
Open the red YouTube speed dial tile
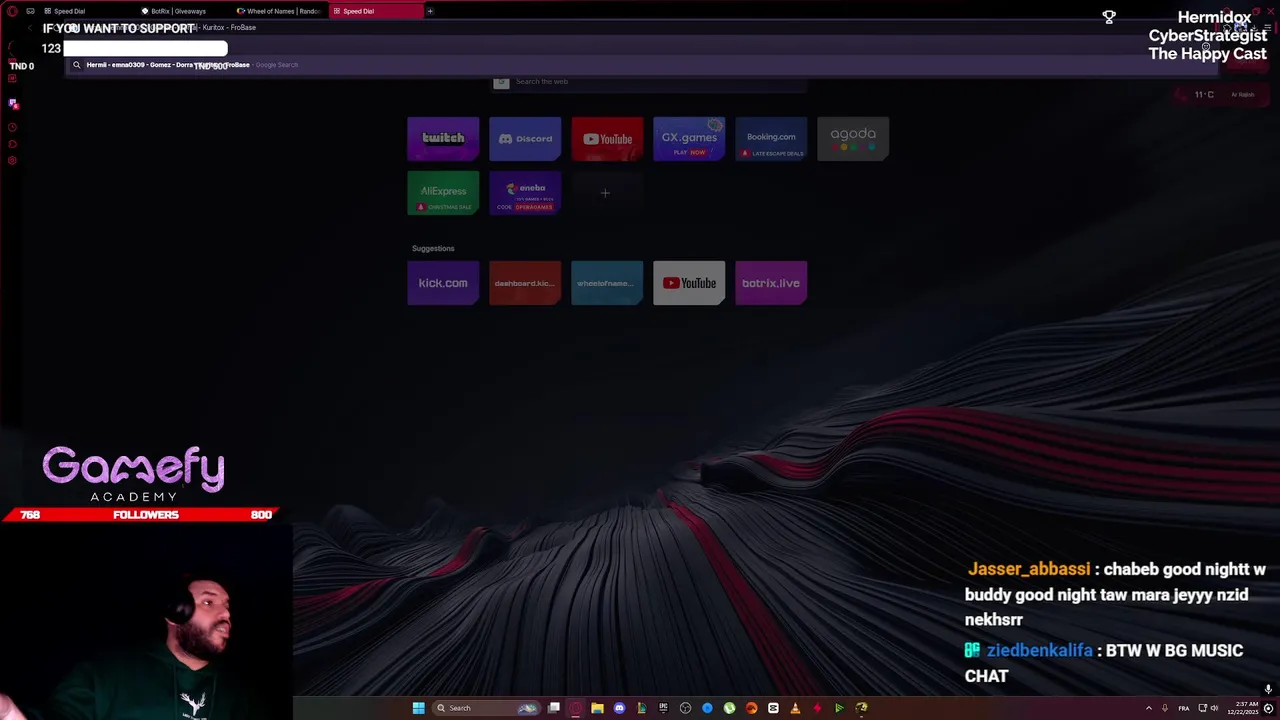607,139
